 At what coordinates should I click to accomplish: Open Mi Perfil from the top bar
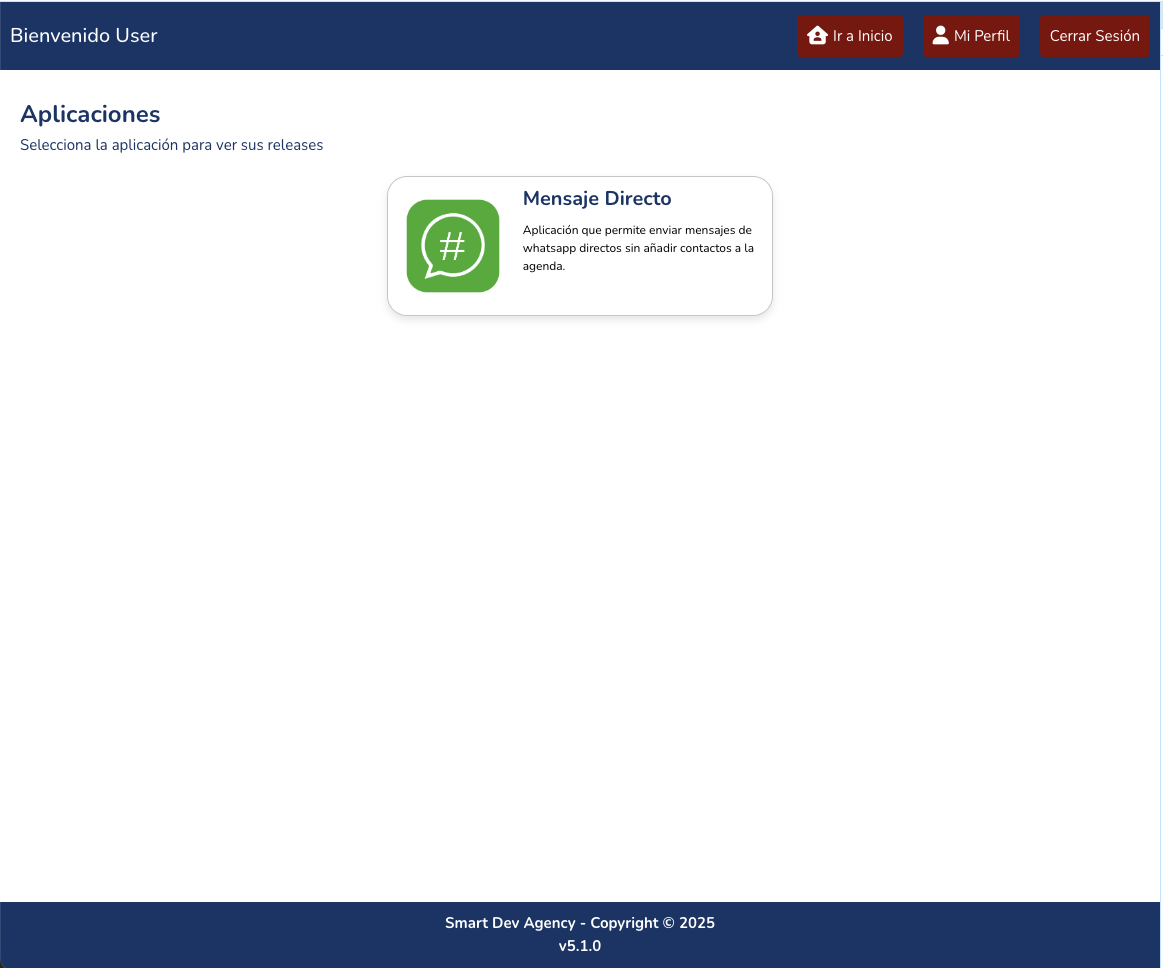pos(971,35)
